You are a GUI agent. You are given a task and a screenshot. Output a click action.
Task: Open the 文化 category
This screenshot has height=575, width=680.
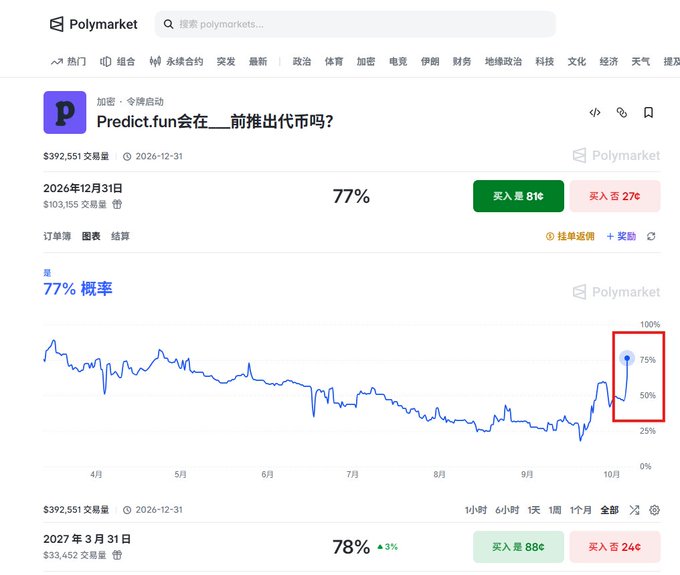(577, 62)
